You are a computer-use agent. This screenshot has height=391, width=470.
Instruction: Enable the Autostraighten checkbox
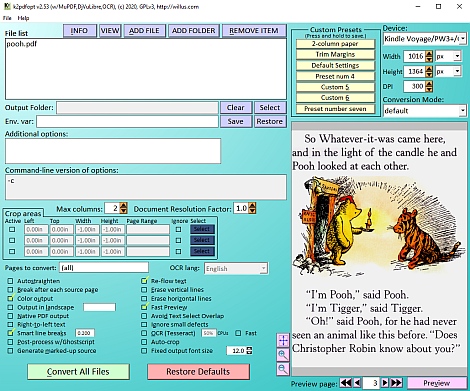[10, 281]
